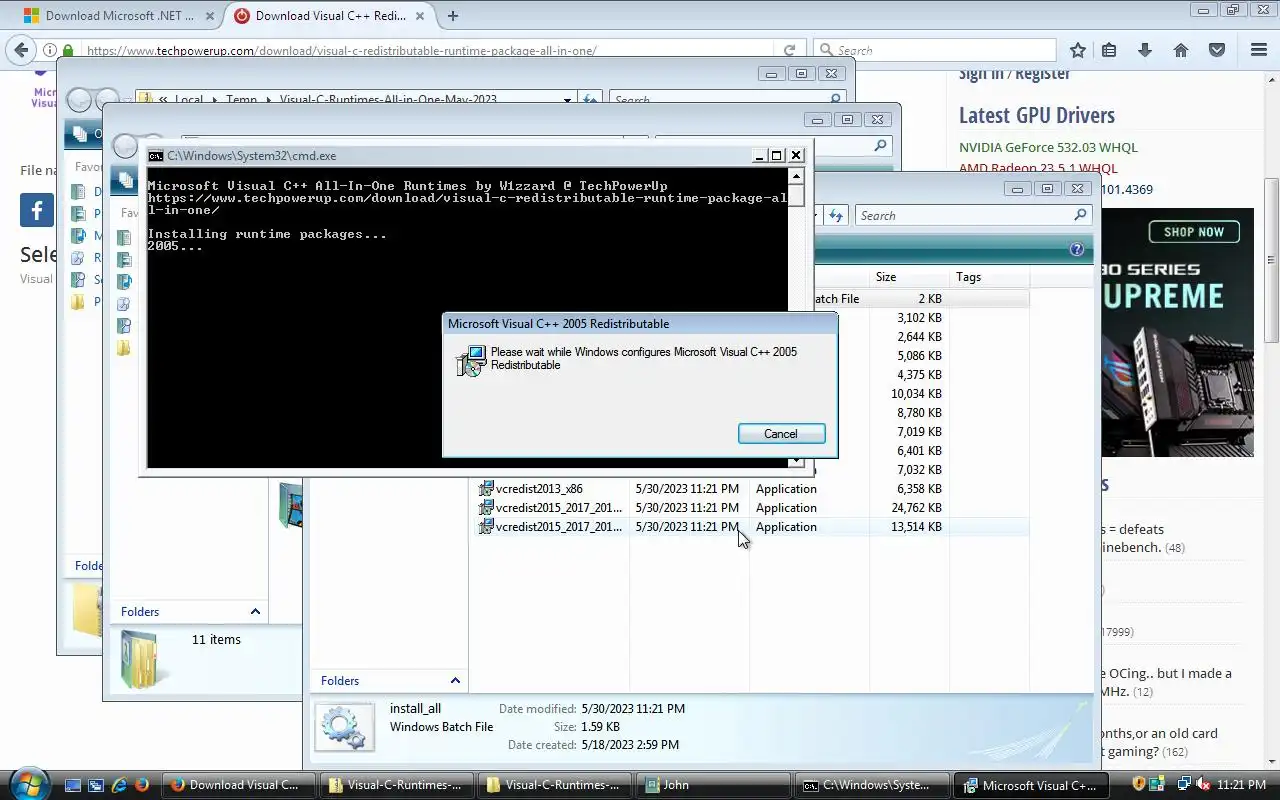Click the Temp breadcrumb in back Explorer
Image resolution: width=1280 pixels, height=800 pixels.
click(x=241, y=100)
